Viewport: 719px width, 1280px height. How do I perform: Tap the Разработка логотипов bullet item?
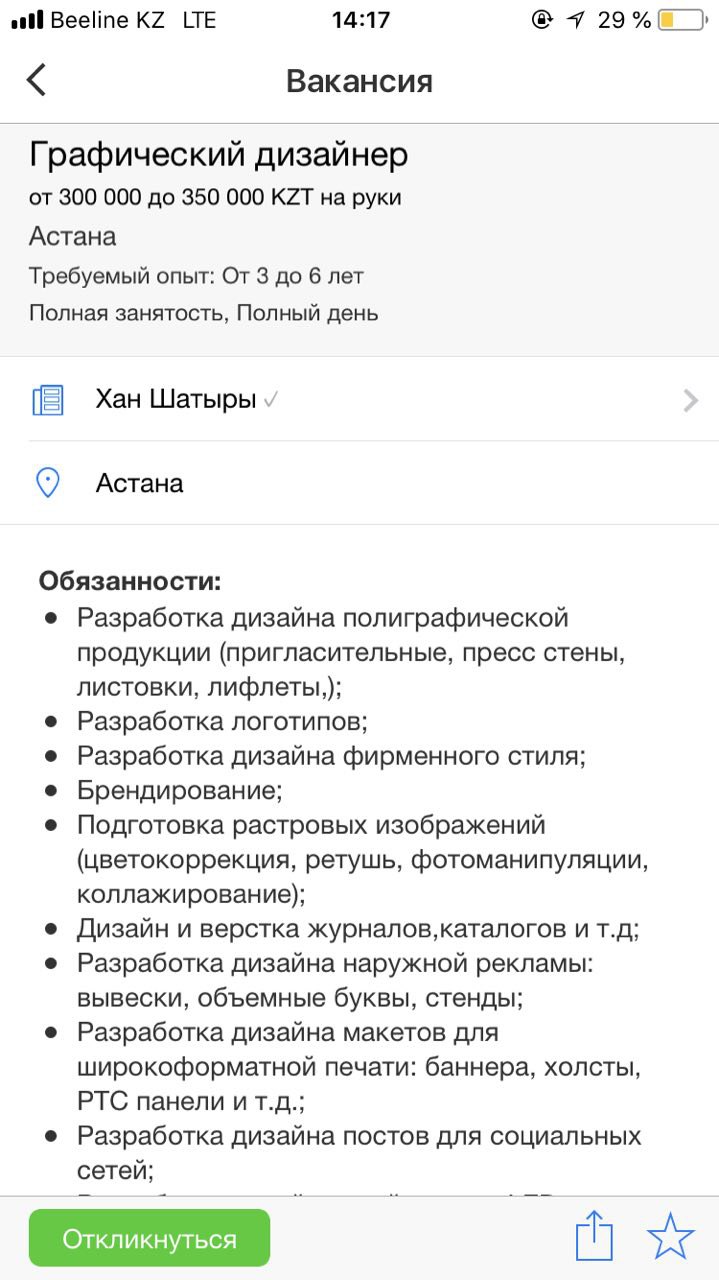point(223,720)
